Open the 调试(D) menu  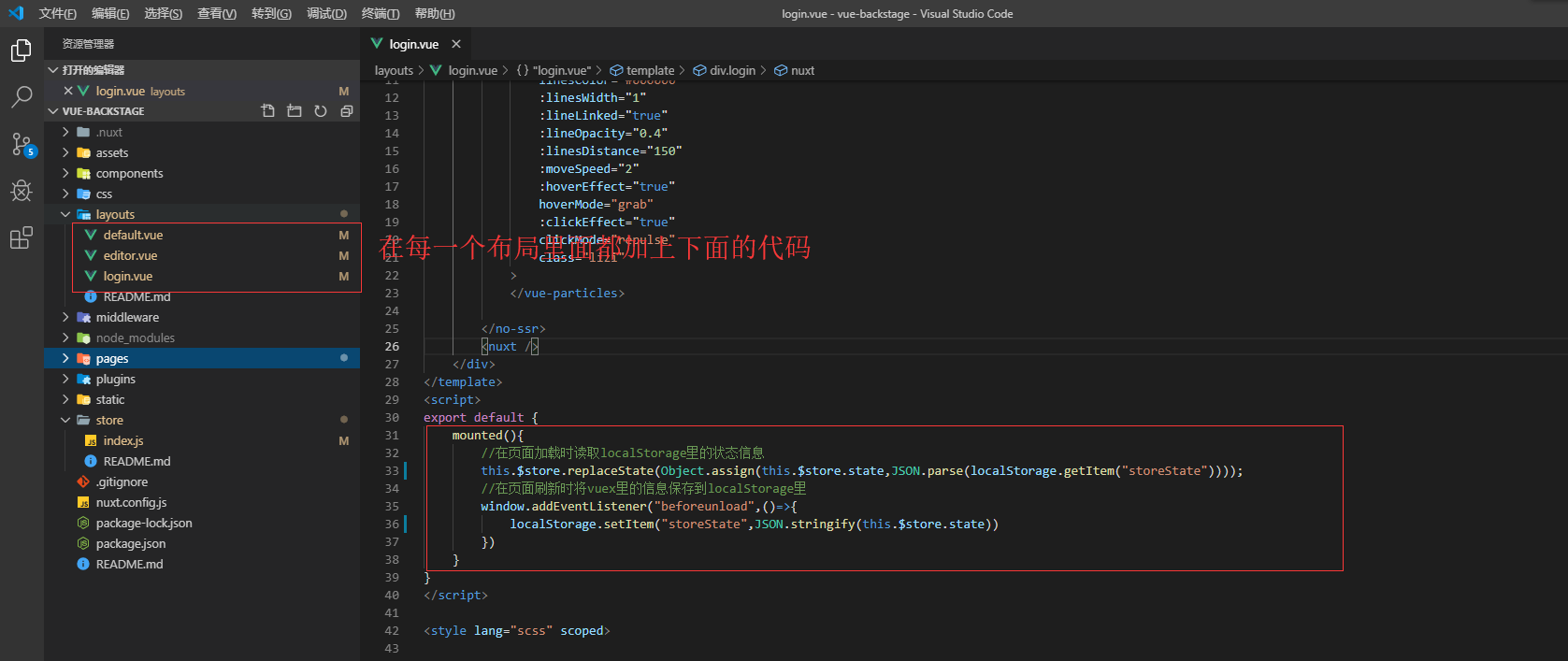326,13
